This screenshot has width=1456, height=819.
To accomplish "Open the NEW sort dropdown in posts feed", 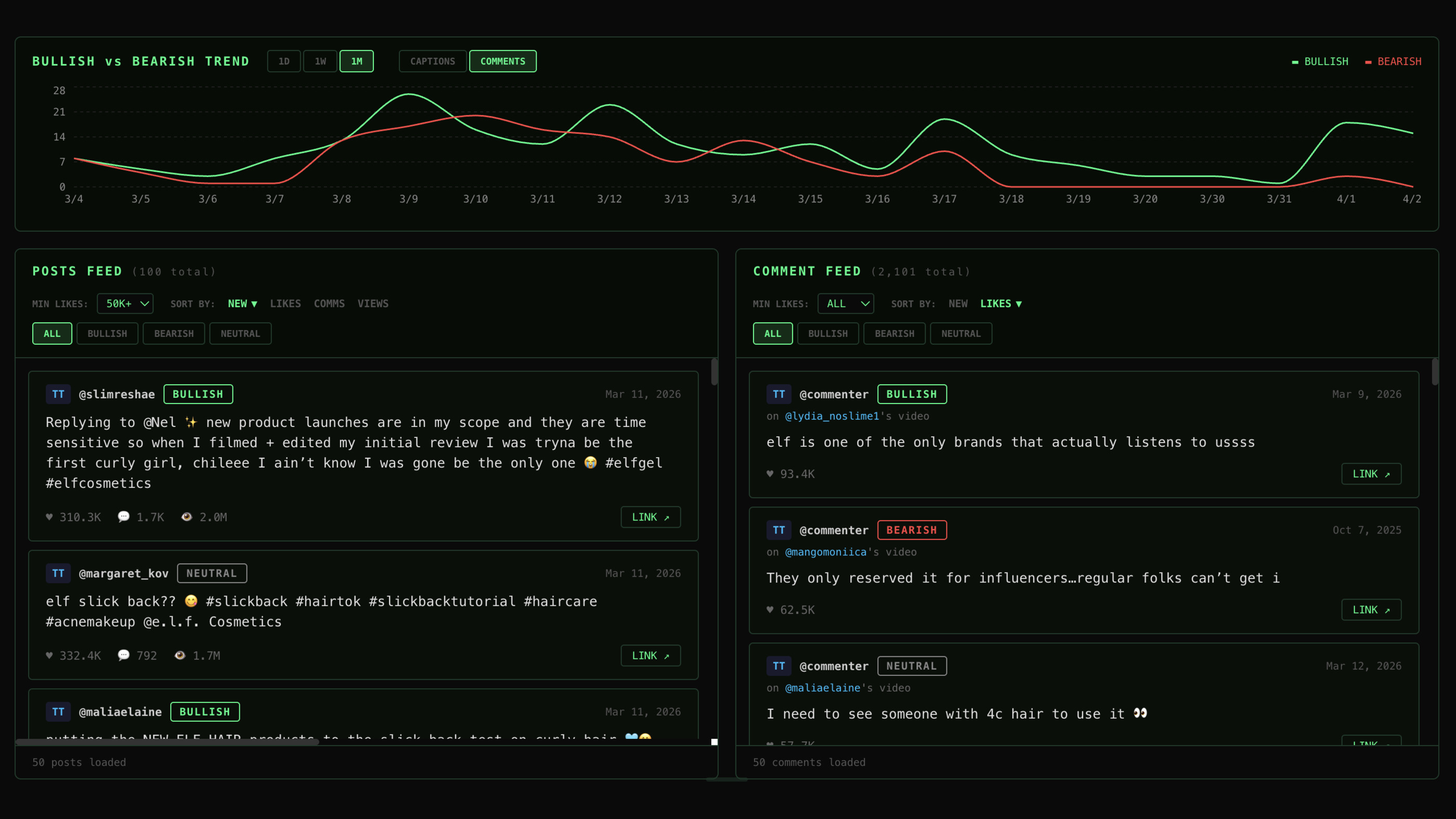I will point(242,304).
